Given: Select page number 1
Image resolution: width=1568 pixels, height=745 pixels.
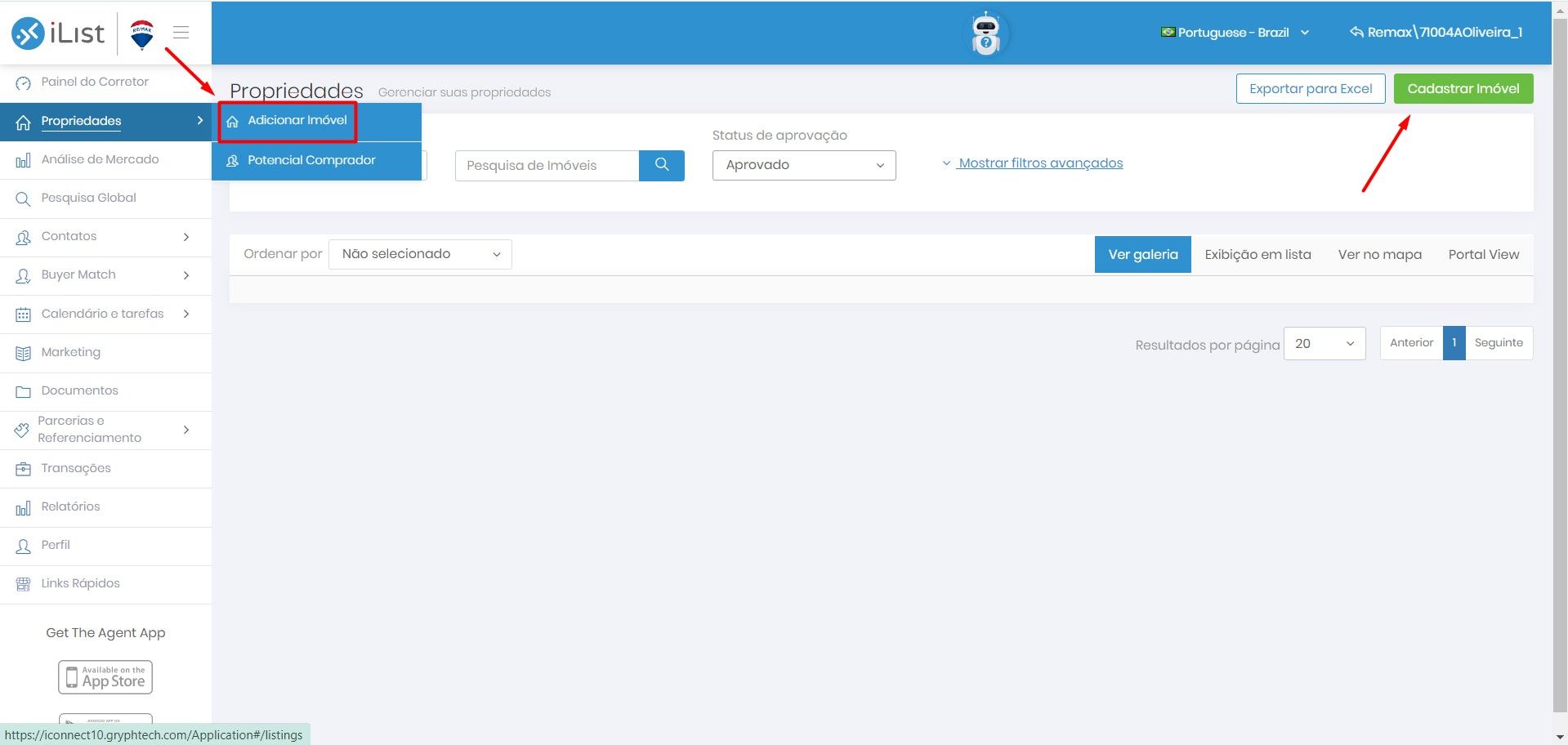Looking at the screenshot, I should click(x=1454, y=343).
